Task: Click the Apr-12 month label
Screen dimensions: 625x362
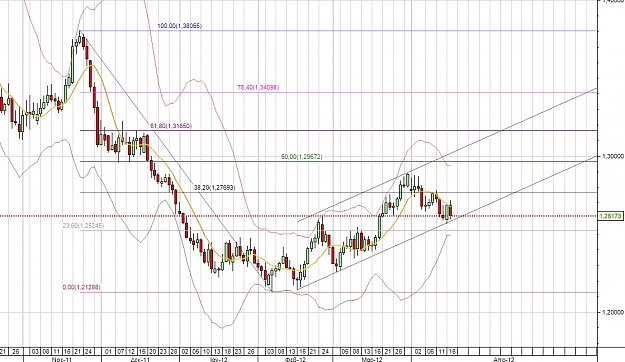Action: [x=504, y=360]
